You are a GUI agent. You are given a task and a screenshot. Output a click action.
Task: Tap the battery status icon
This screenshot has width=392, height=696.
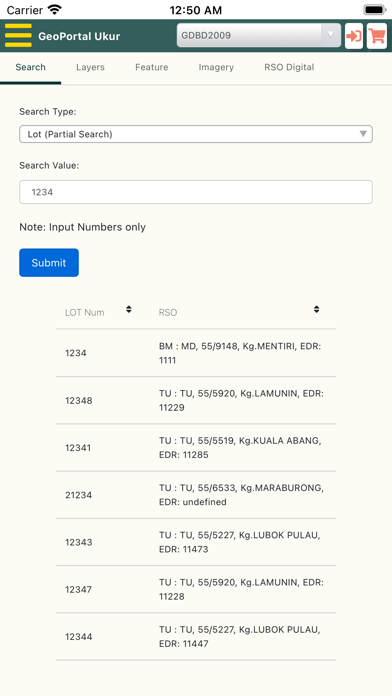pyautogui.click(x=375, y=10)
